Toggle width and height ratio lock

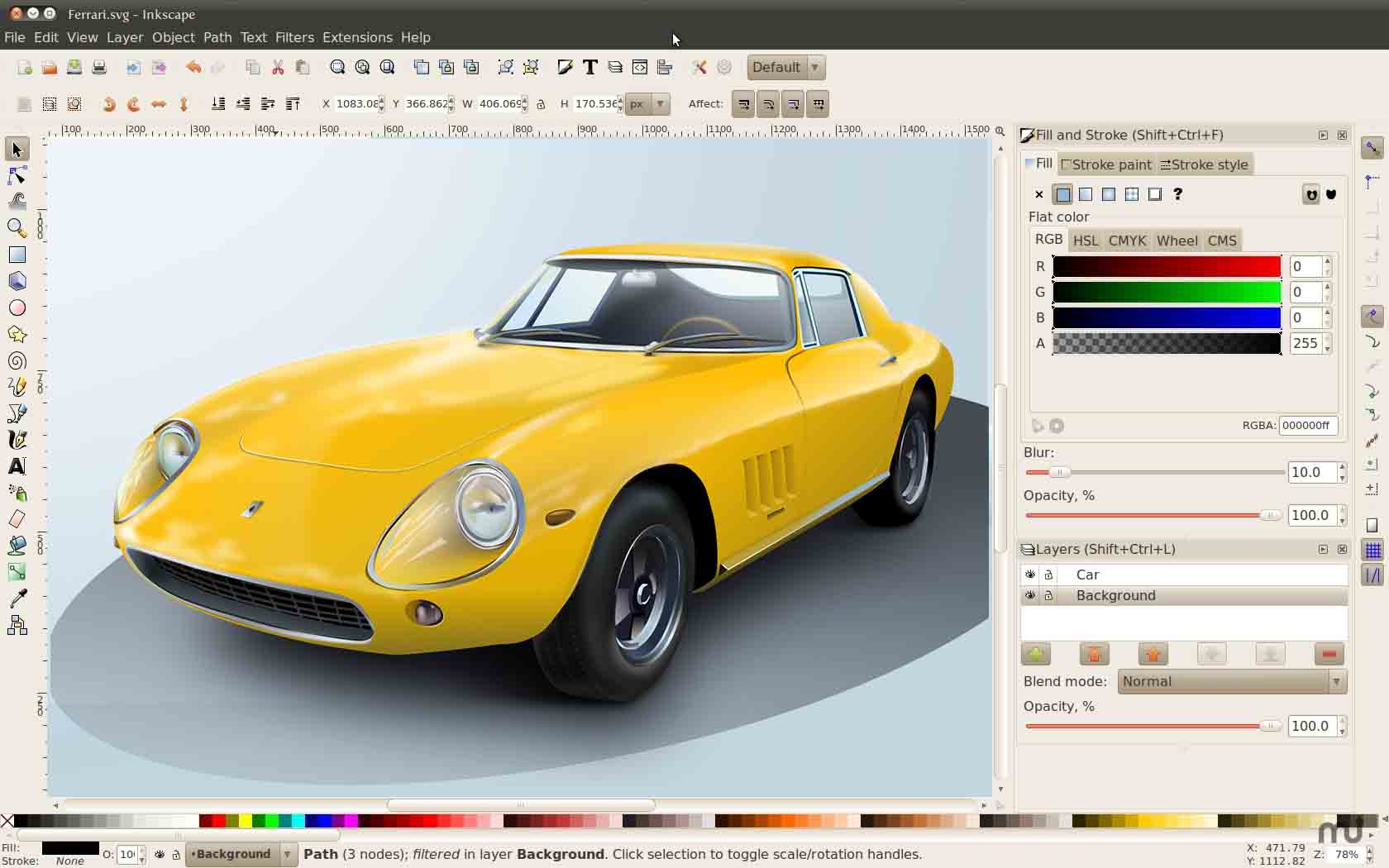point(541,104)
